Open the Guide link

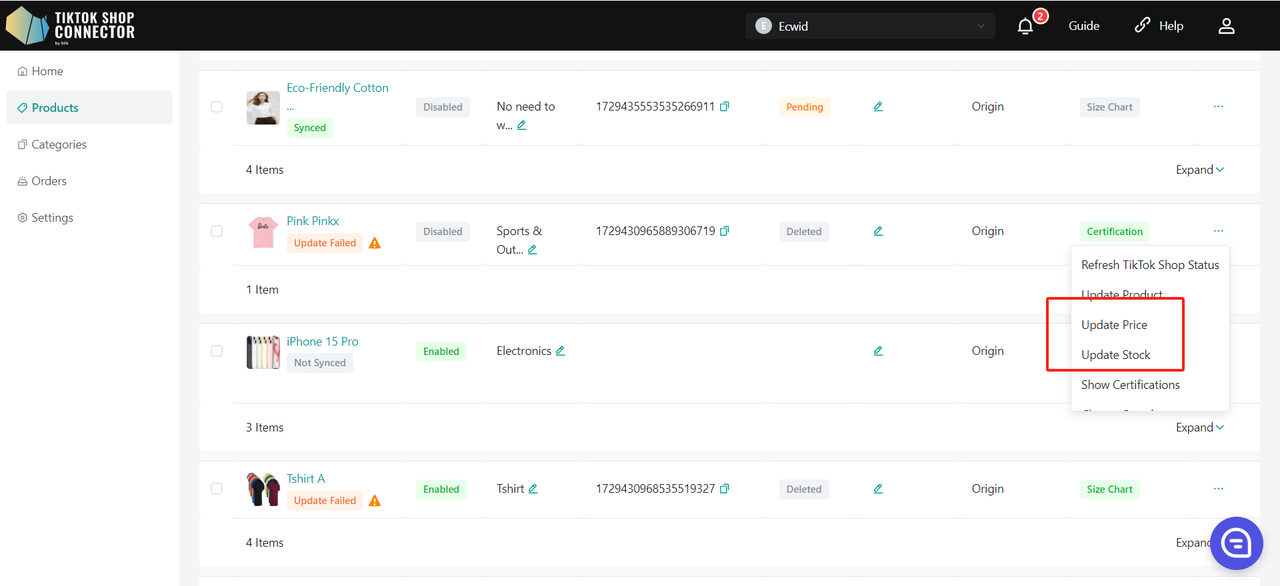pos(1084,26)
